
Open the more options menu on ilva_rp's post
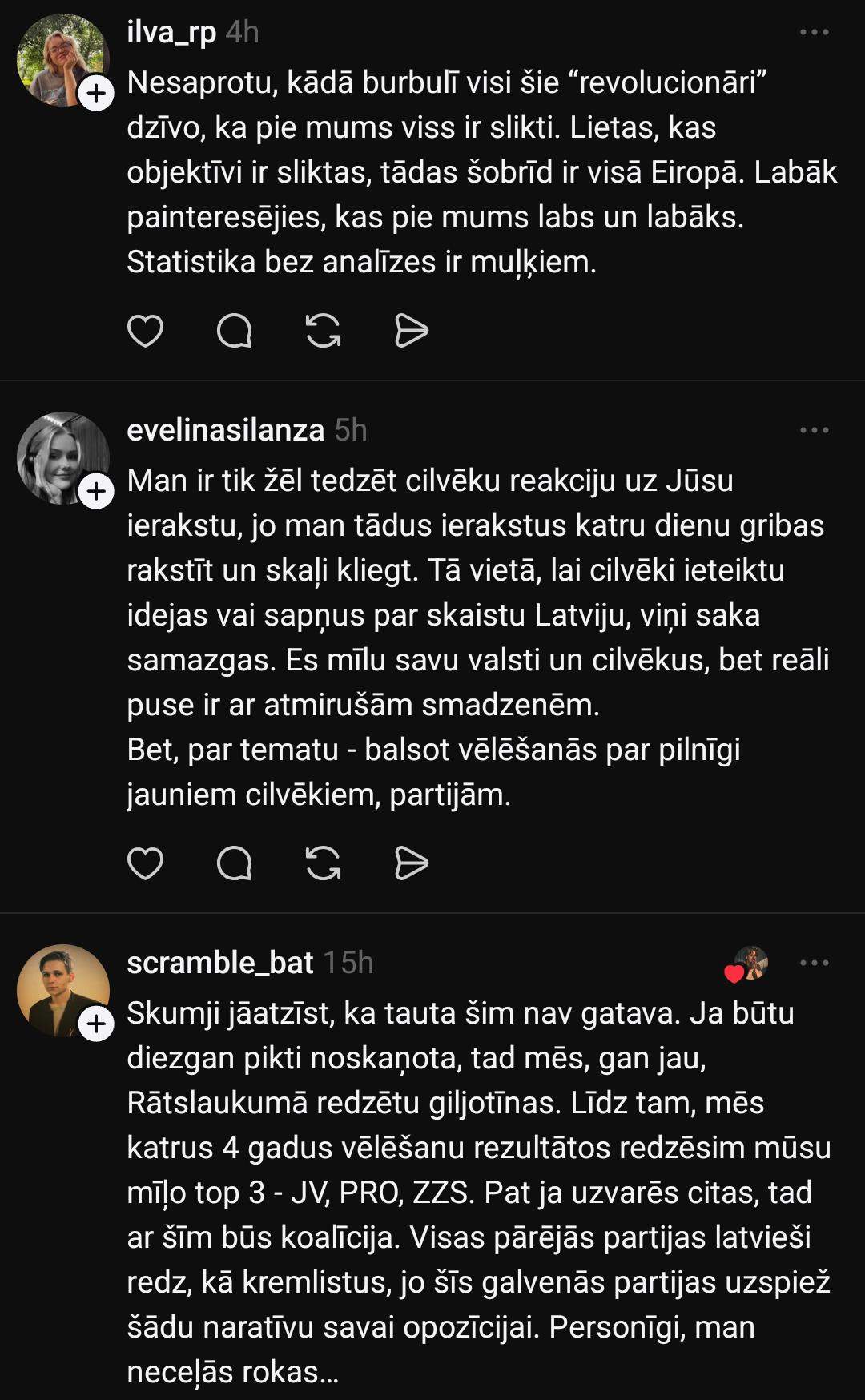coord(814,32)
